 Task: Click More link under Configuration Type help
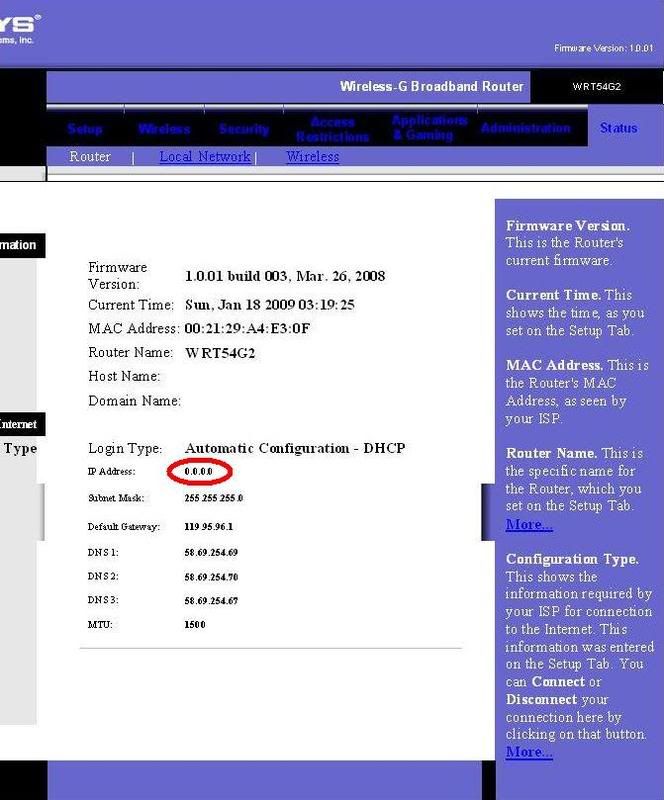point(529,751)
